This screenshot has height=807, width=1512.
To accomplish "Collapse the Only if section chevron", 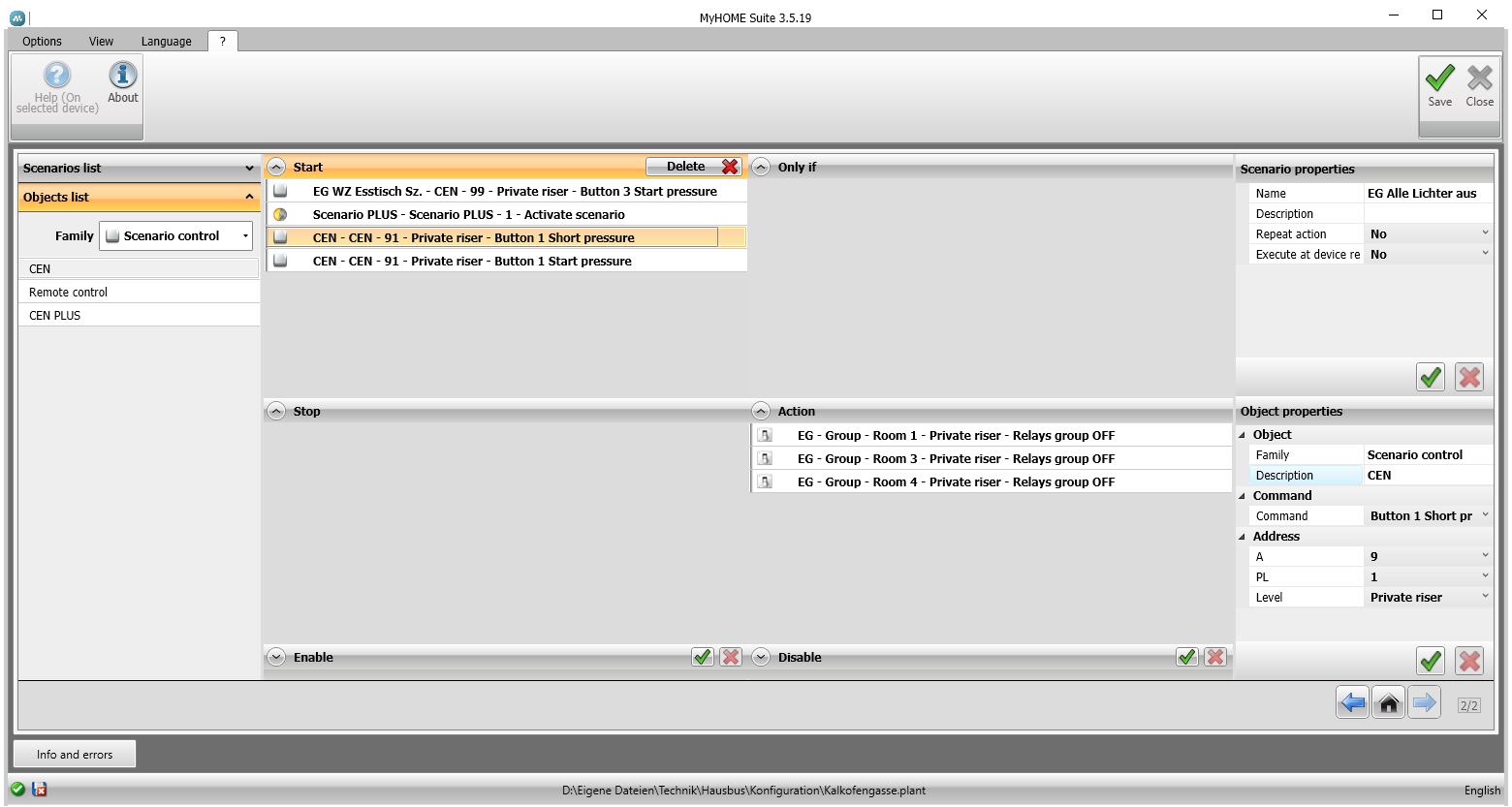I will tap(762, 167).
